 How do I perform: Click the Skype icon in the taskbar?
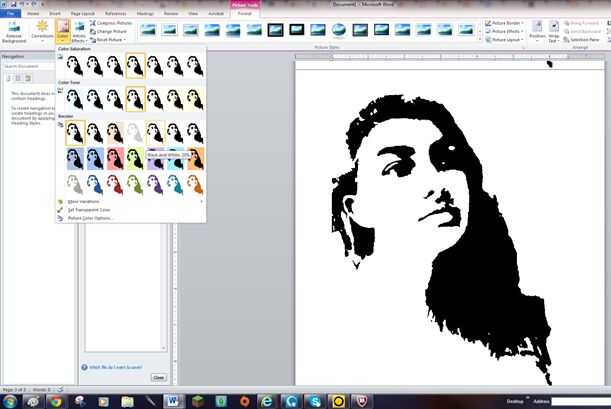click(313, 400)
